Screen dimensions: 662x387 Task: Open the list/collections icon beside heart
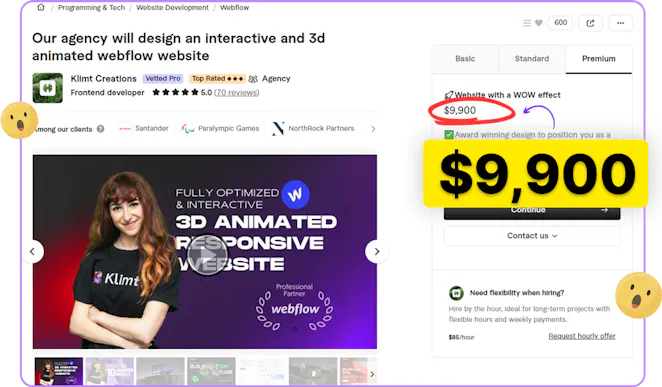pyautogui.click(x=527, y=23)
